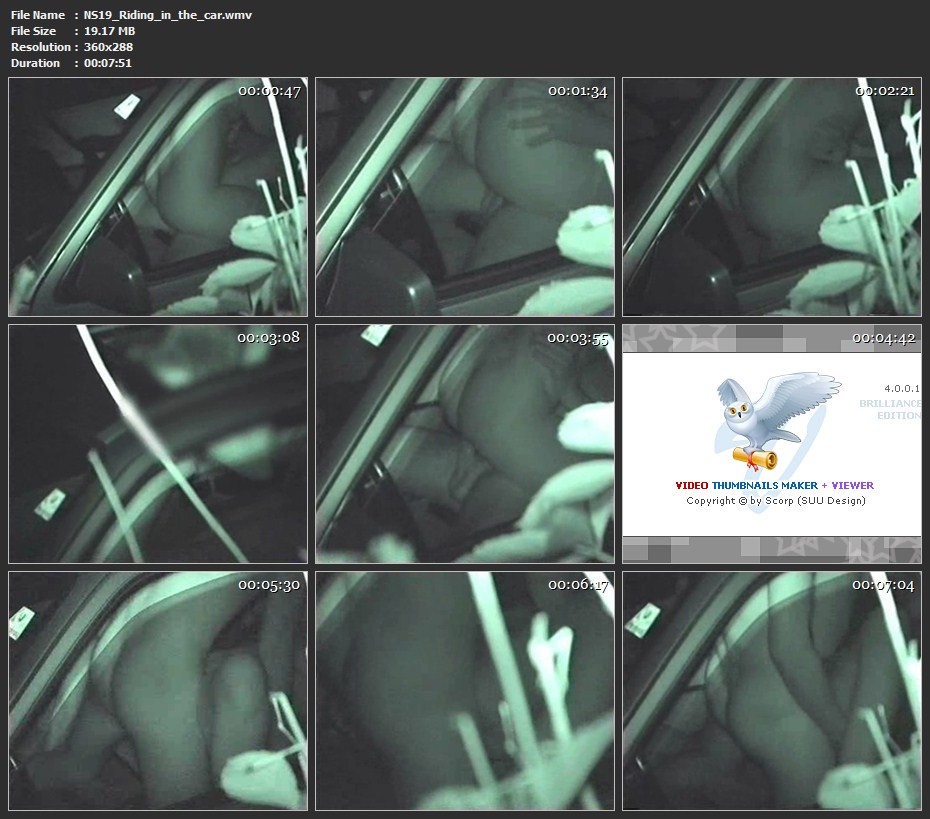Click the VIDEO THUMBNAILS MAKER + VIEWER title
Image resolution: width=930 pixels, height=819 pixels.
[774, 486]
